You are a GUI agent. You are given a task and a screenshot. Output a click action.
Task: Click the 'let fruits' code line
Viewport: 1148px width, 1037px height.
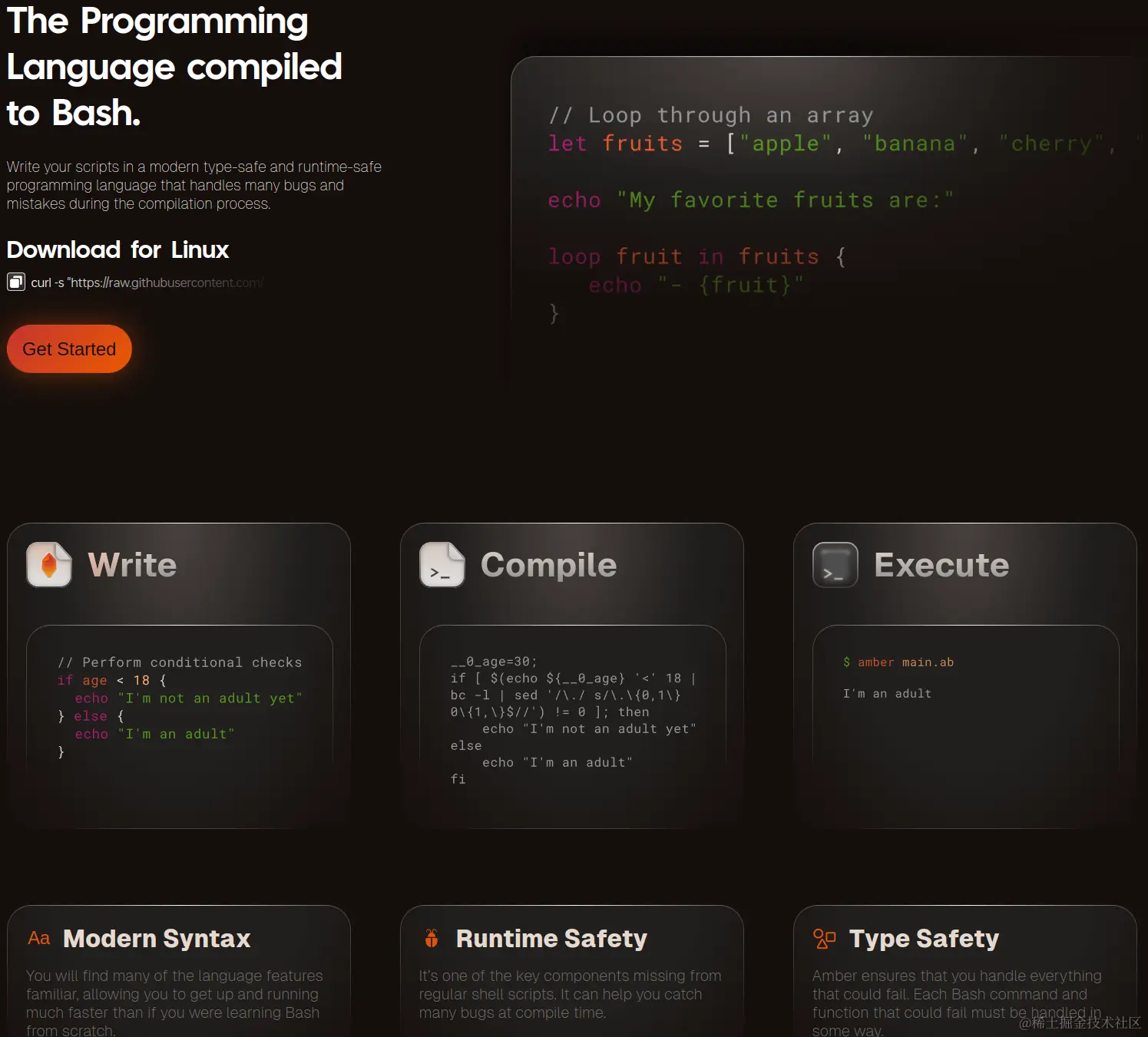[847, 144]
